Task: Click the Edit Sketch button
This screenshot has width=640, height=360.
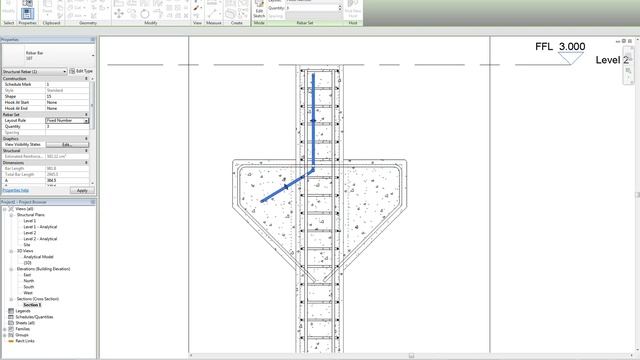Action: [259, 9]
